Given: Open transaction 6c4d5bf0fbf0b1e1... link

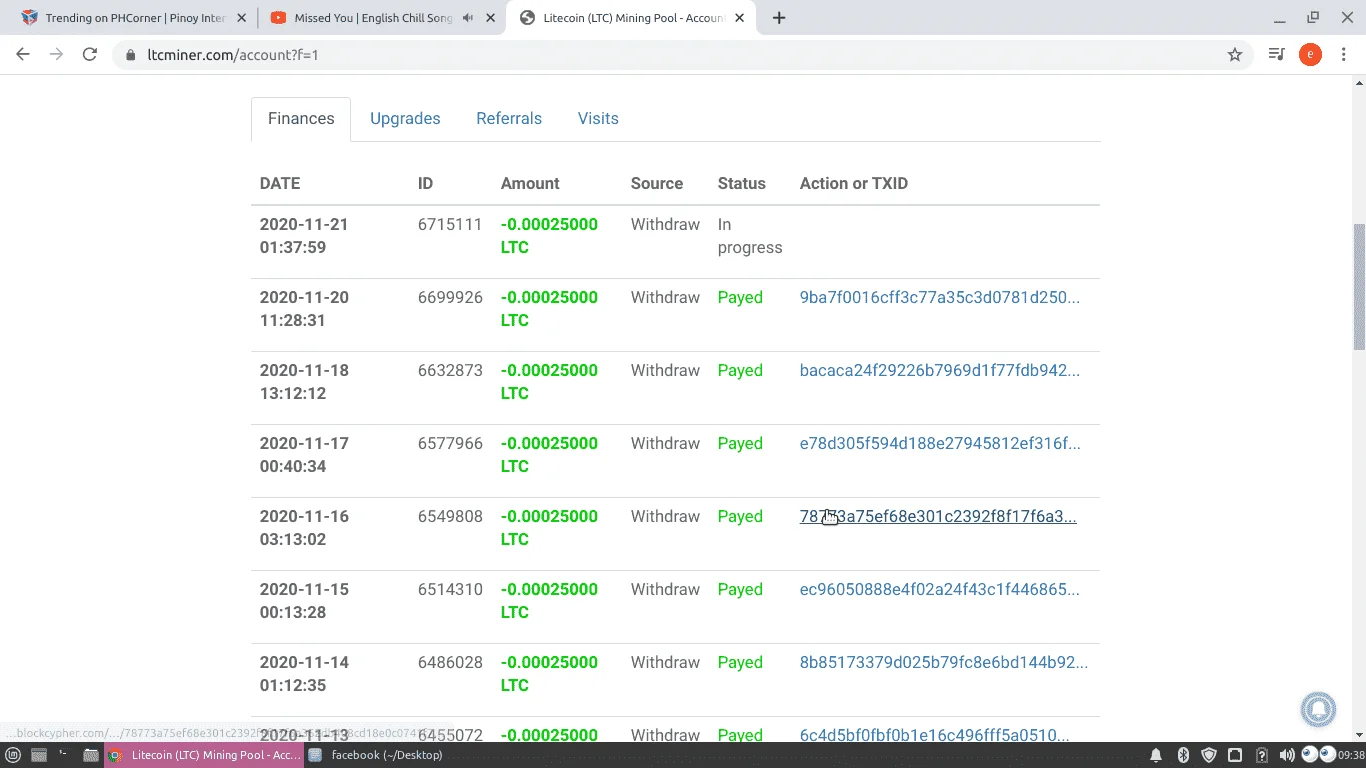Looking at the screenshot, I should (935, 735).
